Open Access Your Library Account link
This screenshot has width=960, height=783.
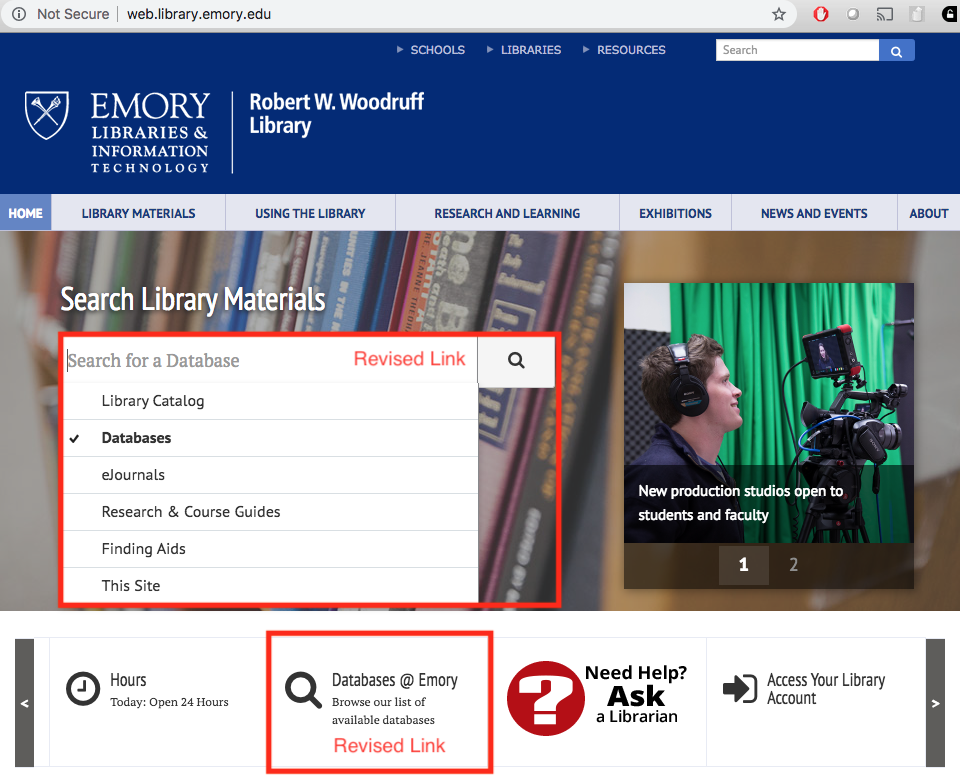tap(825, 689)
